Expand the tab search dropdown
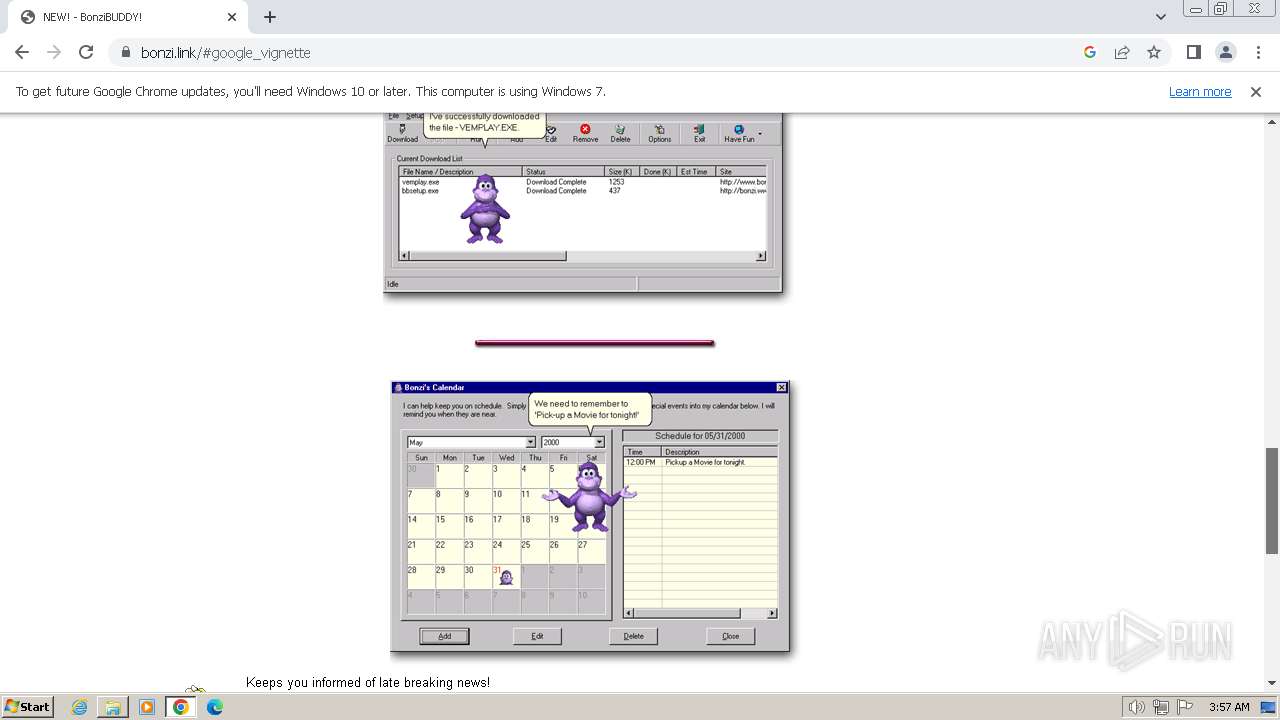 point(1161,17)
